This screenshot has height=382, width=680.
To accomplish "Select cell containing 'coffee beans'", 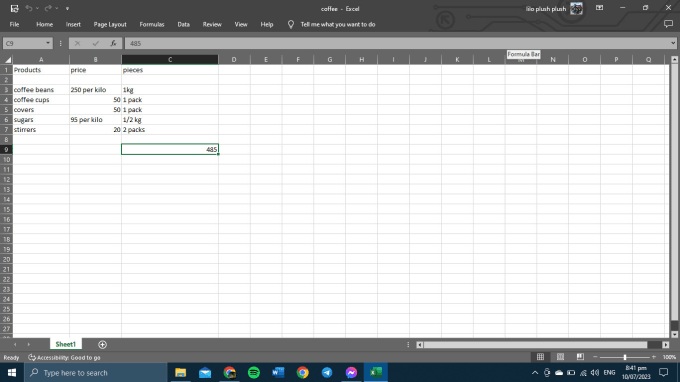I will [41, 90].
